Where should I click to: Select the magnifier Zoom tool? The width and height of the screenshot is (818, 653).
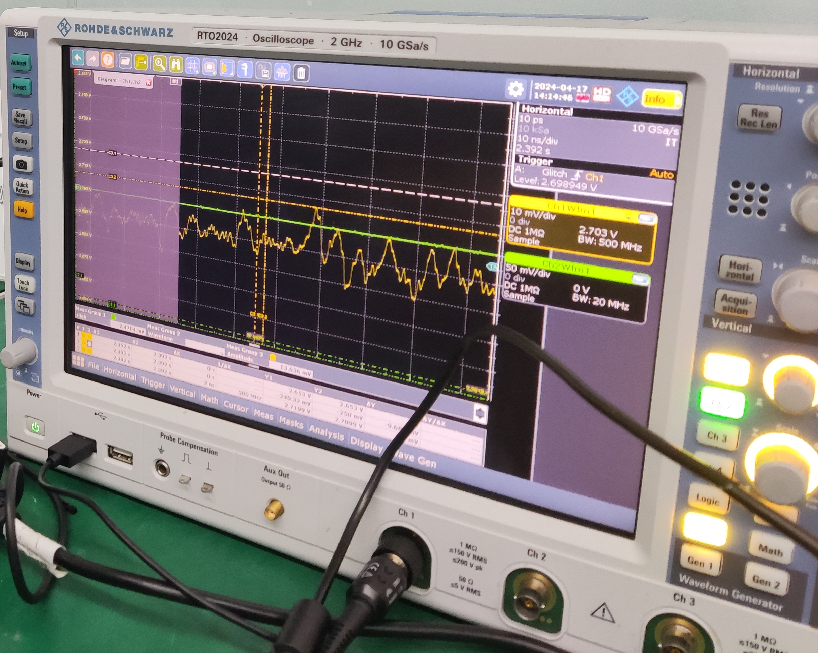tap(159, 64)
